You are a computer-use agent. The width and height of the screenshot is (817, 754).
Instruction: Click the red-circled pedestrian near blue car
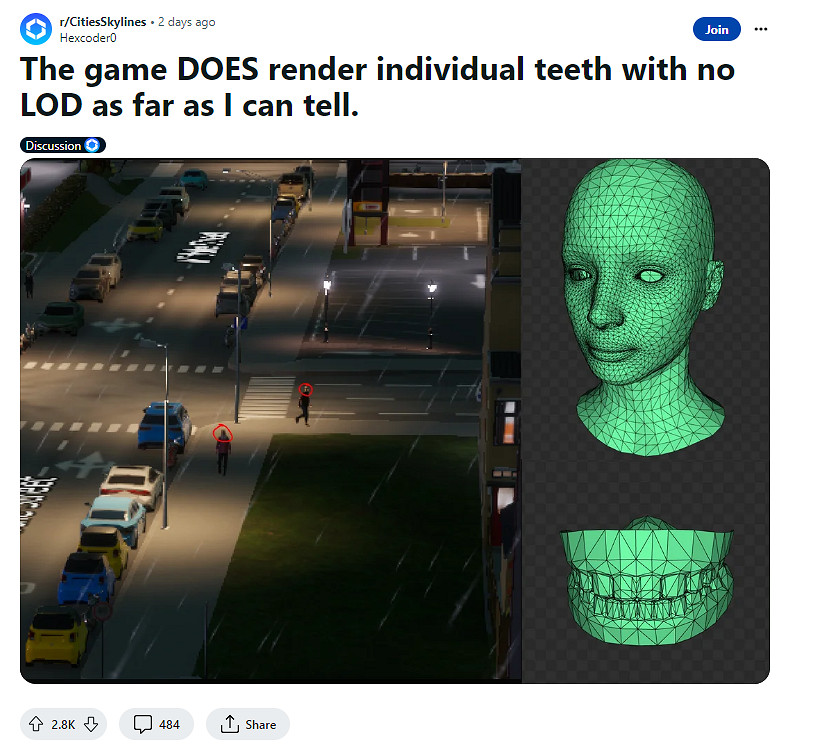click(x=223, y=449)
